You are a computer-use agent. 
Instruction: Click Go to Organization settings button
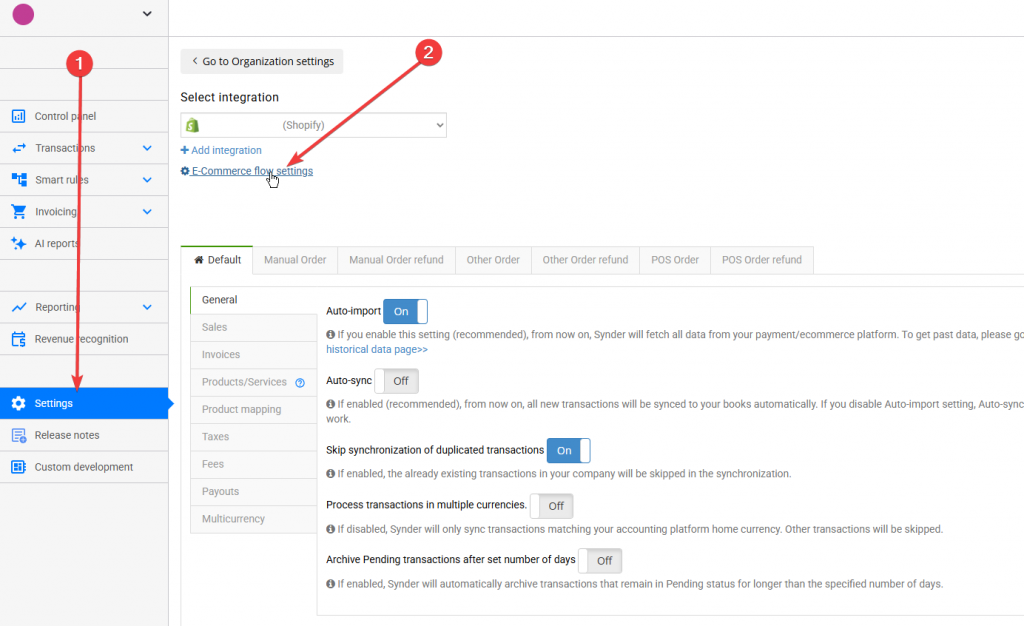coord(262,61)
